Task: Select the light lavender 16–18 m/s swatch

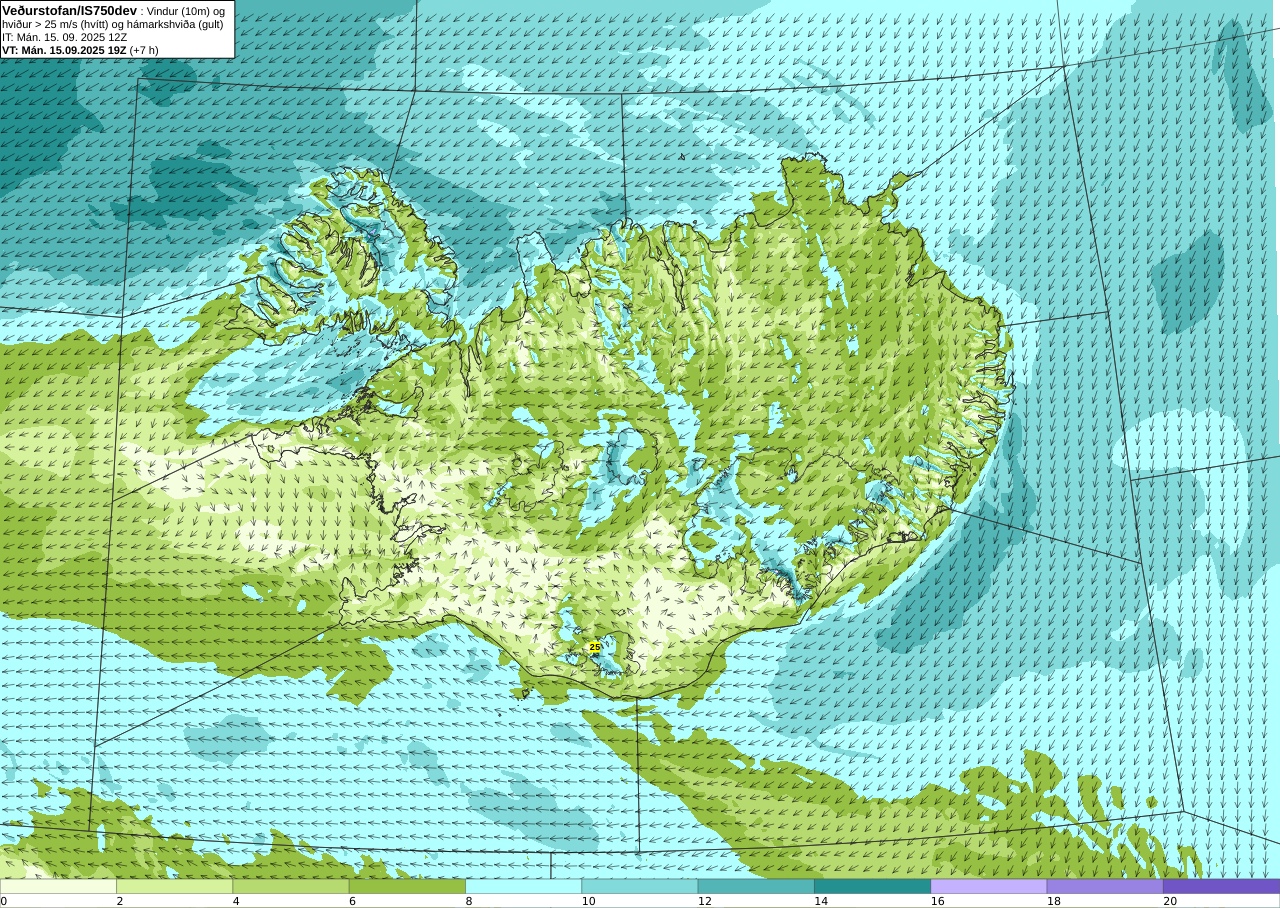Action: 989,886
